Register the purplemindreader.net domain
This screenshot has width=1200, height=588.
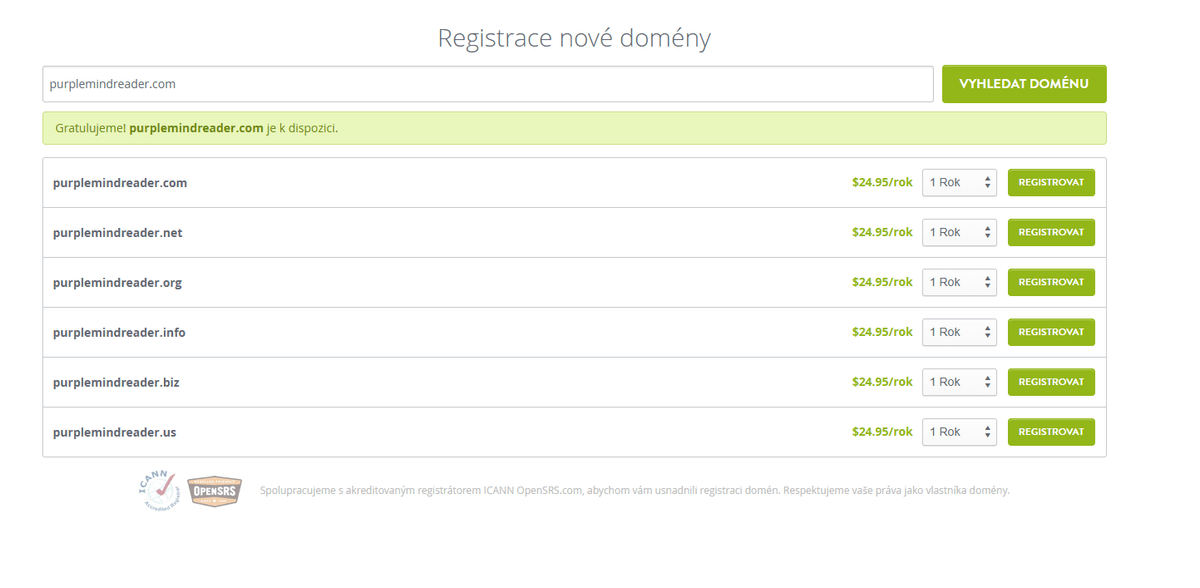[1051, 232]
